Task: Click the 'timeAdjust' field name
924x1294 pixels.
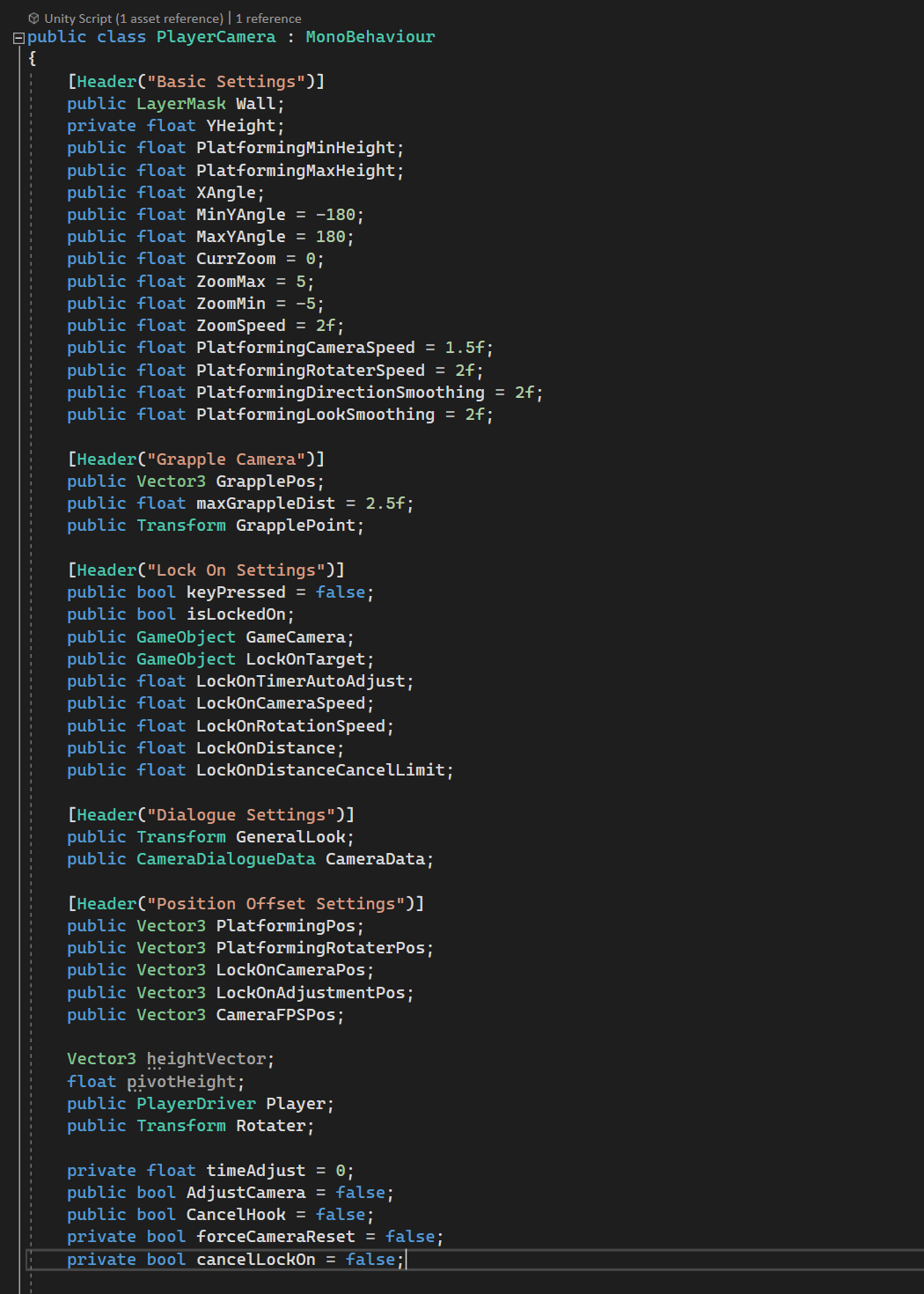Action: (256, 1171)
